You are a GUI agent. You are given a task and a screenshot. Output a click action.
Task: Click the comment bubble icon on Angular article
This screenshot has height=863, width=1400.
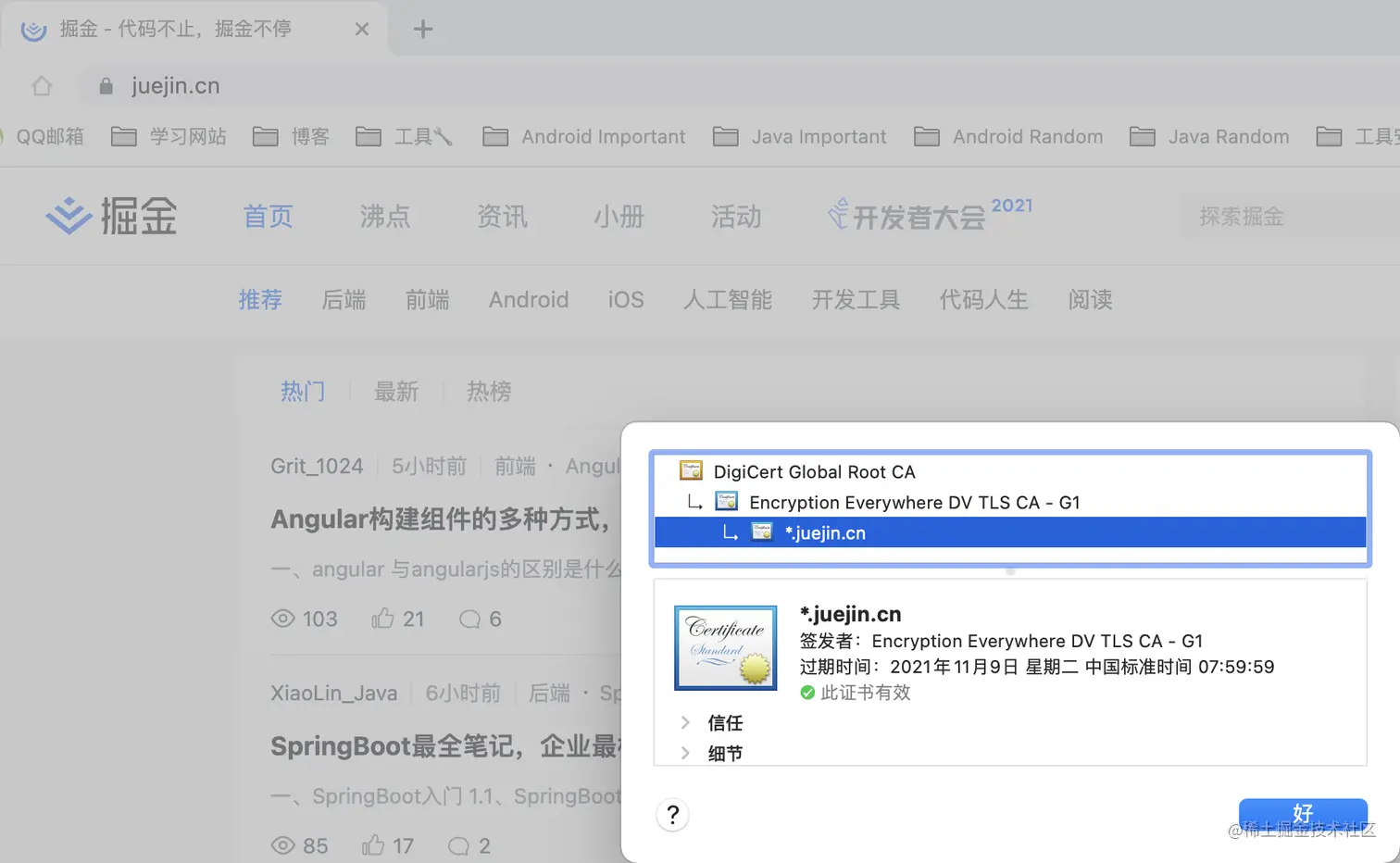point(470,619)
